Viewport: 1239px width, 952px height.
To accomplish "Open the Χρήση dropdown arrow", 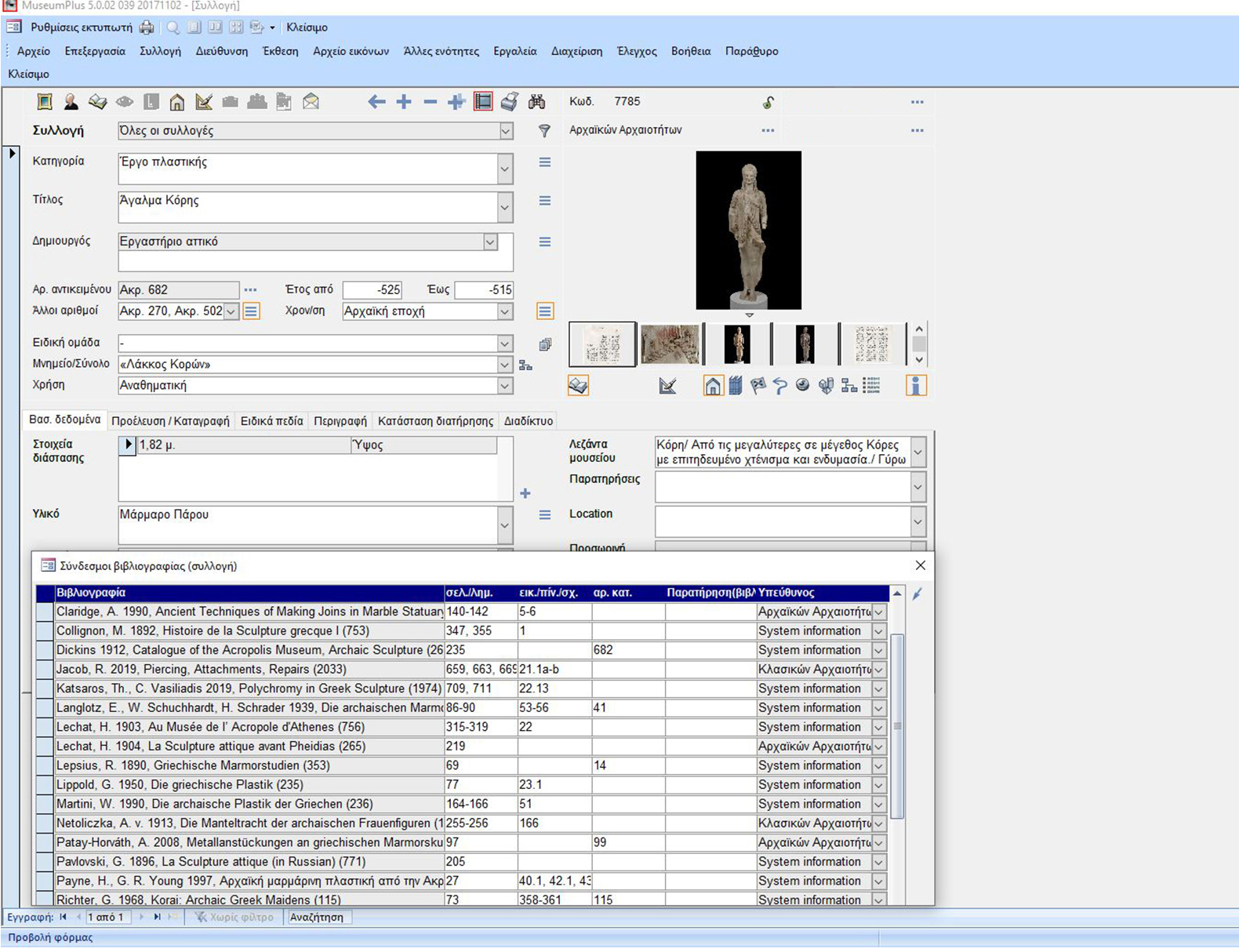I will pyautogui.click(x=505, y=386).
